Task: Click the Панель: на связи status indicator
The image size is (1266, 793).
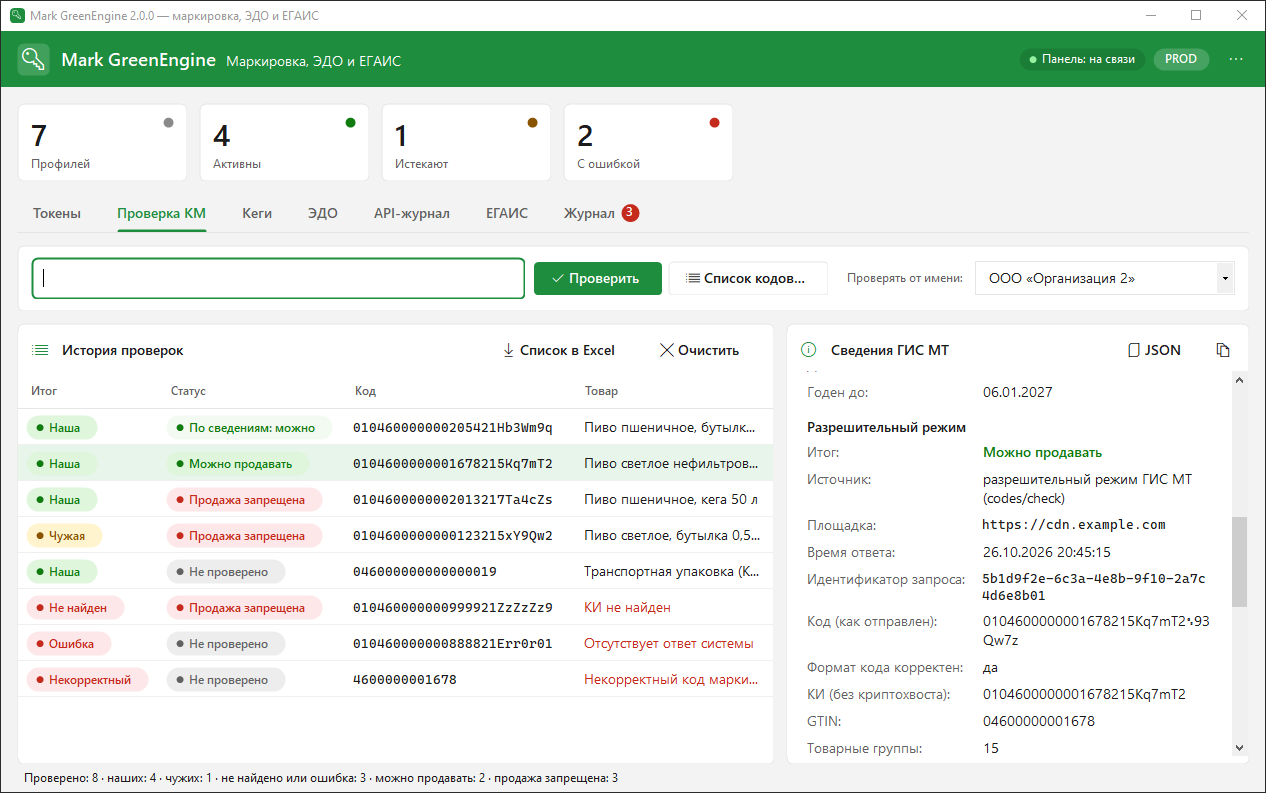Action: tap(1082, 59)
